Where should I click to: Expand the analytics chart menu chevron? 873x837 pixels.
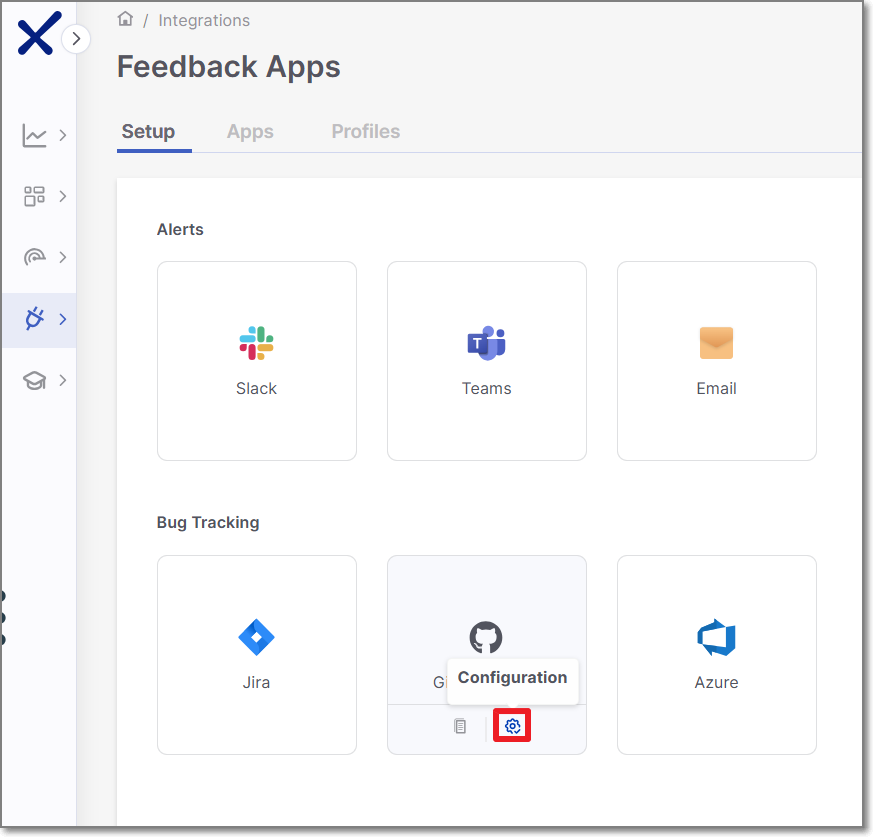pos(63,135)
